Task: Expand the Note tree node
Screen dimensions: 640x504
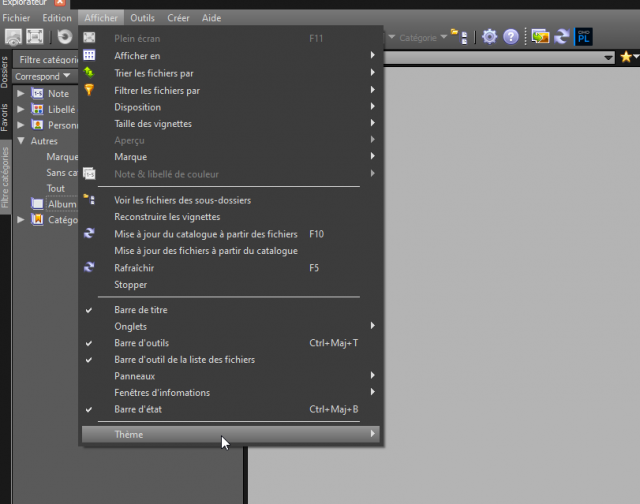Action: pos(20,93)
